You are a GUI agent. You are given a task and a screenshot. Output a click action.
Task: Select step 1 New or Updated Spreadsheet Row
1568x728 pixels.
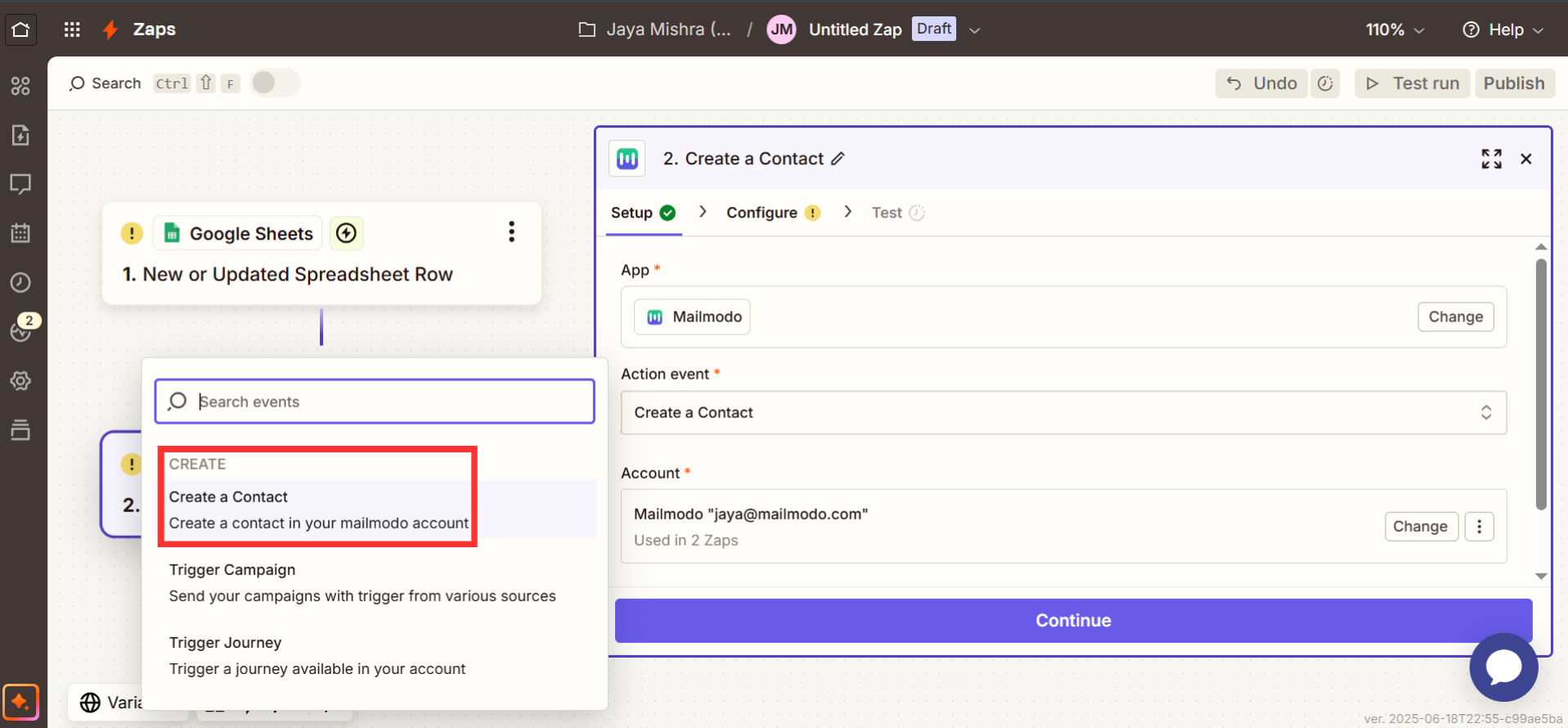(x=288, y=274)
